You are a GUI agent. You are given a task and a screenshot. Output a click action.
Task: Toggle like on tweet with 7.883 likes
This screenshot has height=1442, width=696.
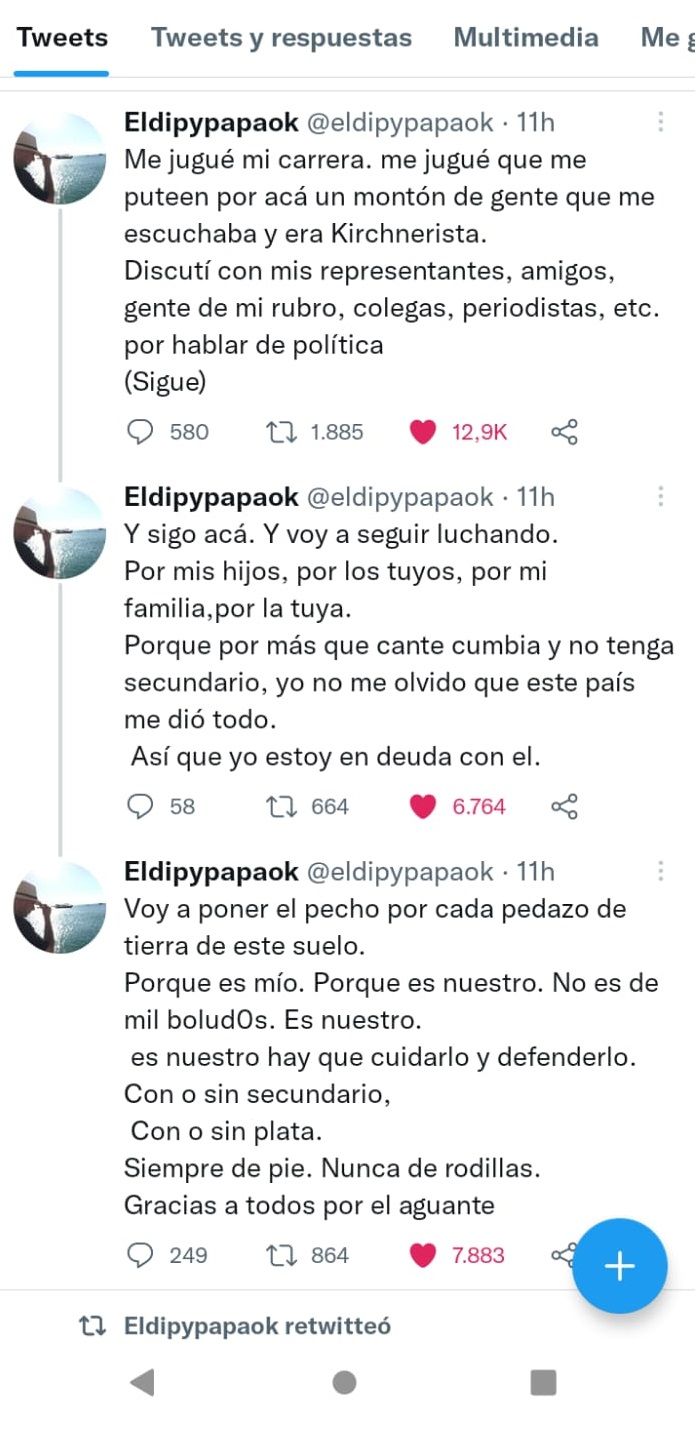coord(424,1255)
